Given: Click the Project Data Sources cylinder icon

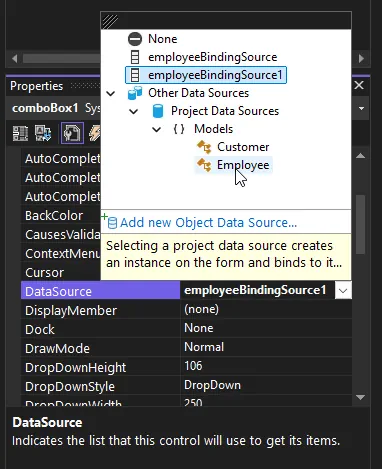Looking at the screenshot, I should point(158,111).
